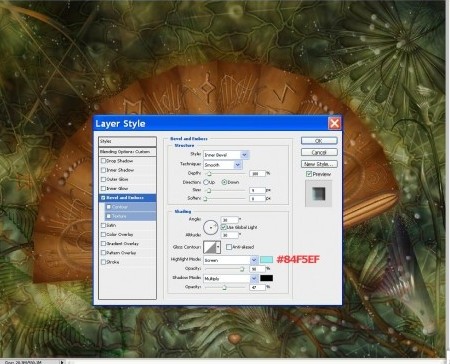Select the Stroke row label

click(x=113, y=262)
